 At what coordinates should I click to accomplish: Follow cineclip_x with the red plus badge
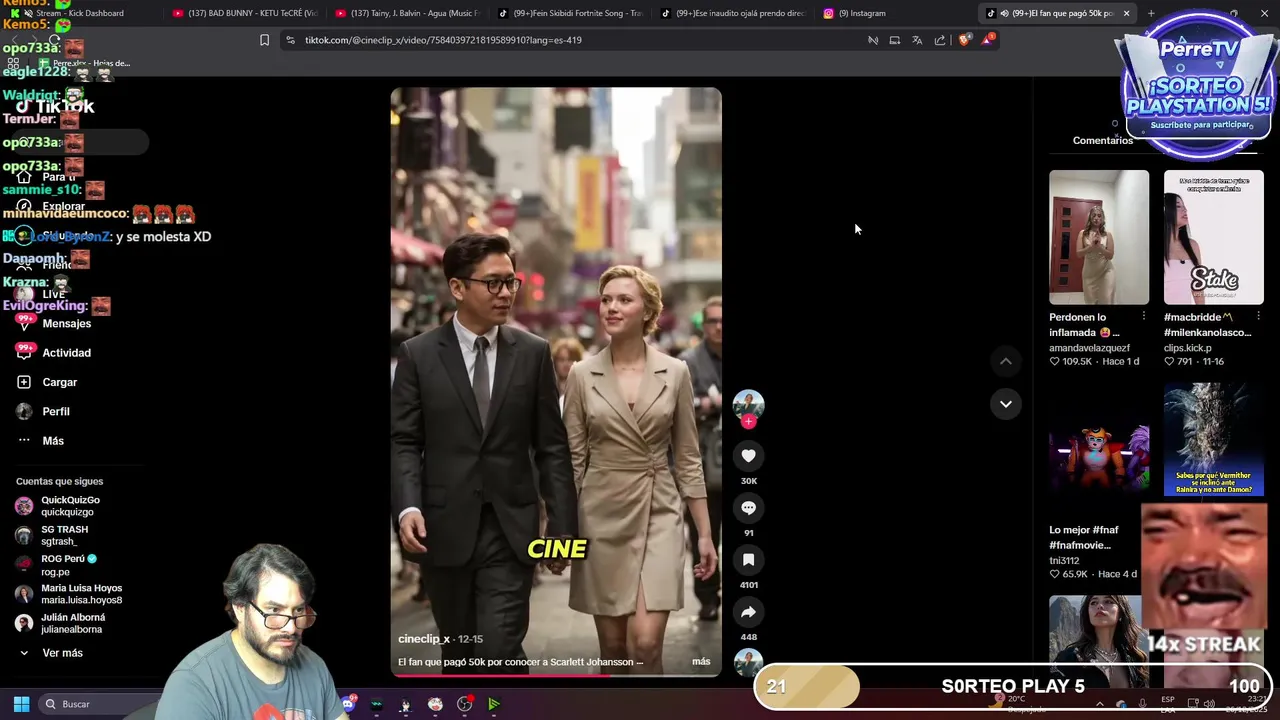click(x=748, y=422)
